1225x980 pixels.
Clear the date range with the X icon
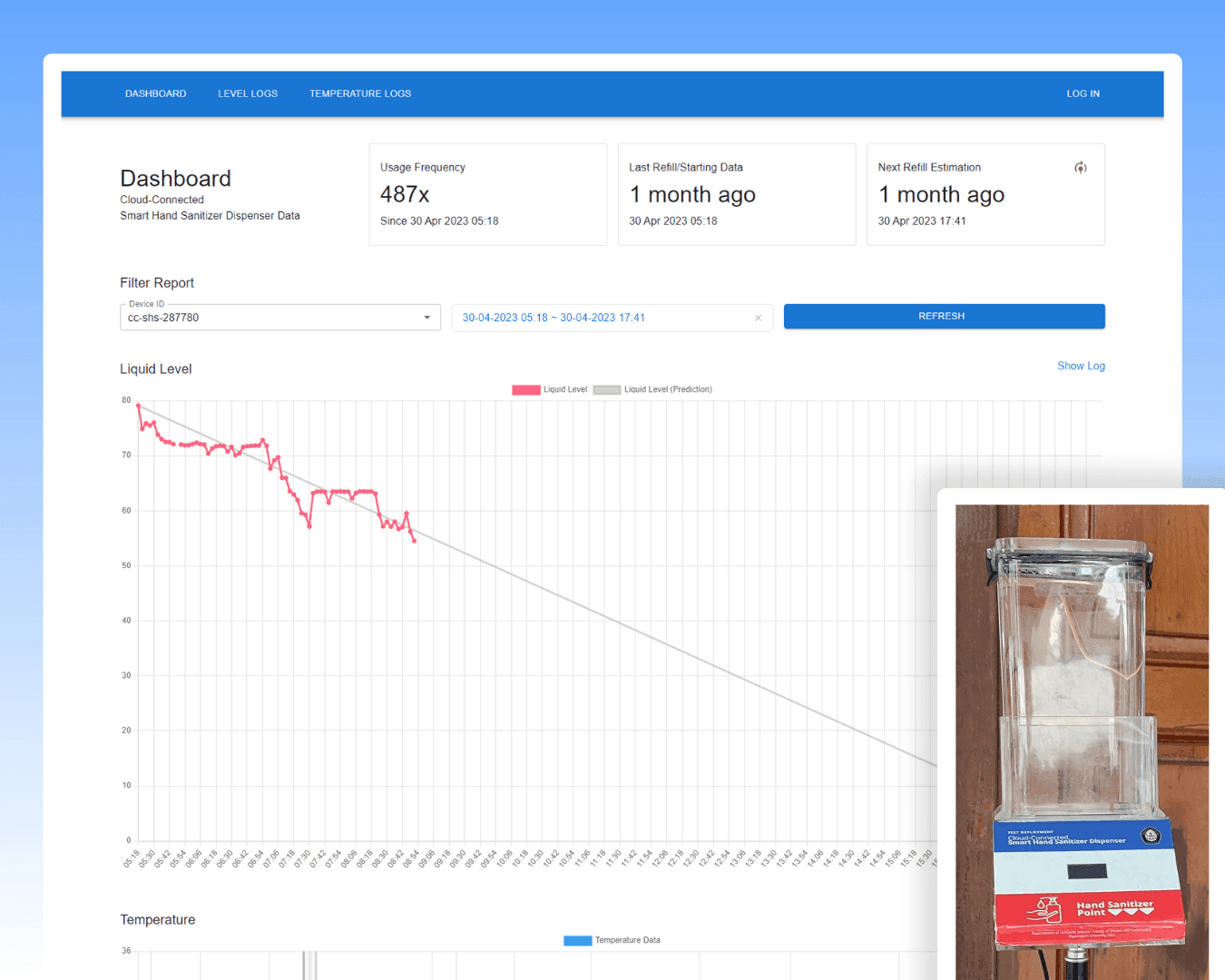click(758, 318)
